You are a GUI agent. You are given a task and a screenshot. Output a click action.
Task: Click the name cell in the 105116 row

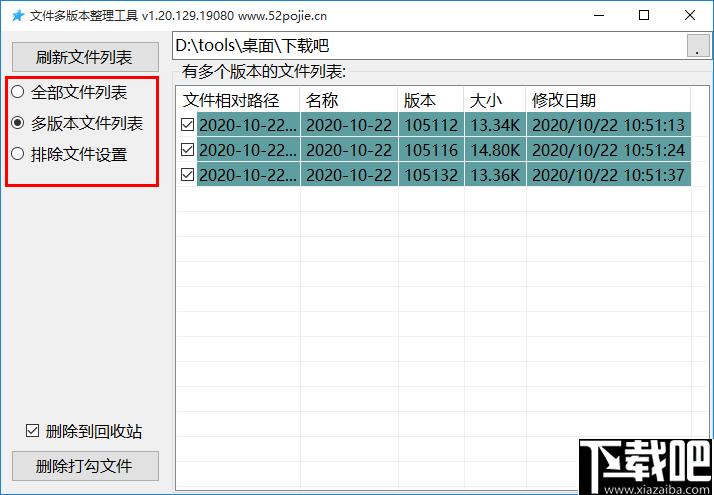(349, 150)
